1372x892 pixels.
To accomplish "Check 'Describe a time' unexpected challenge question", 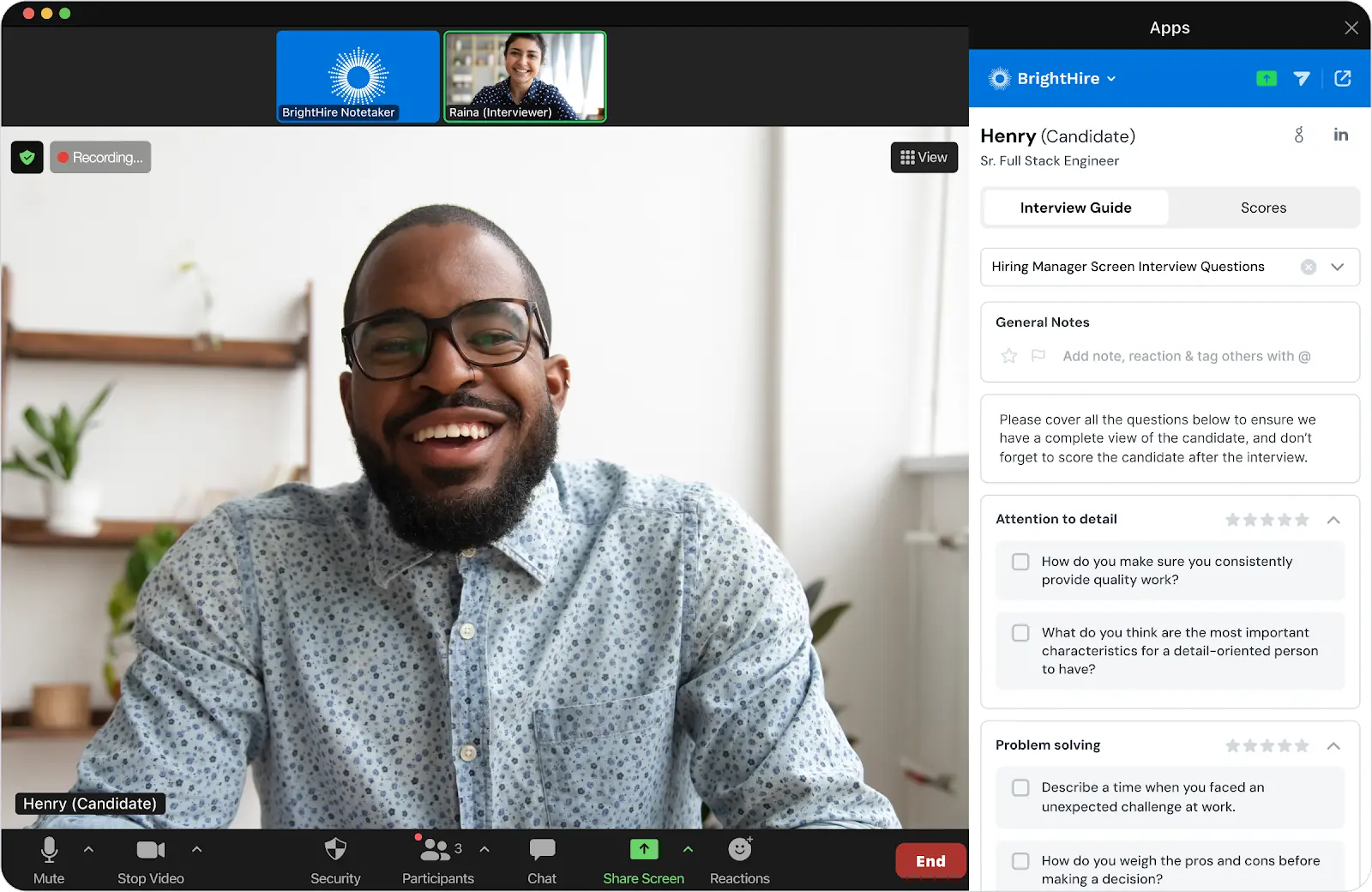I will pos(1020,787).
